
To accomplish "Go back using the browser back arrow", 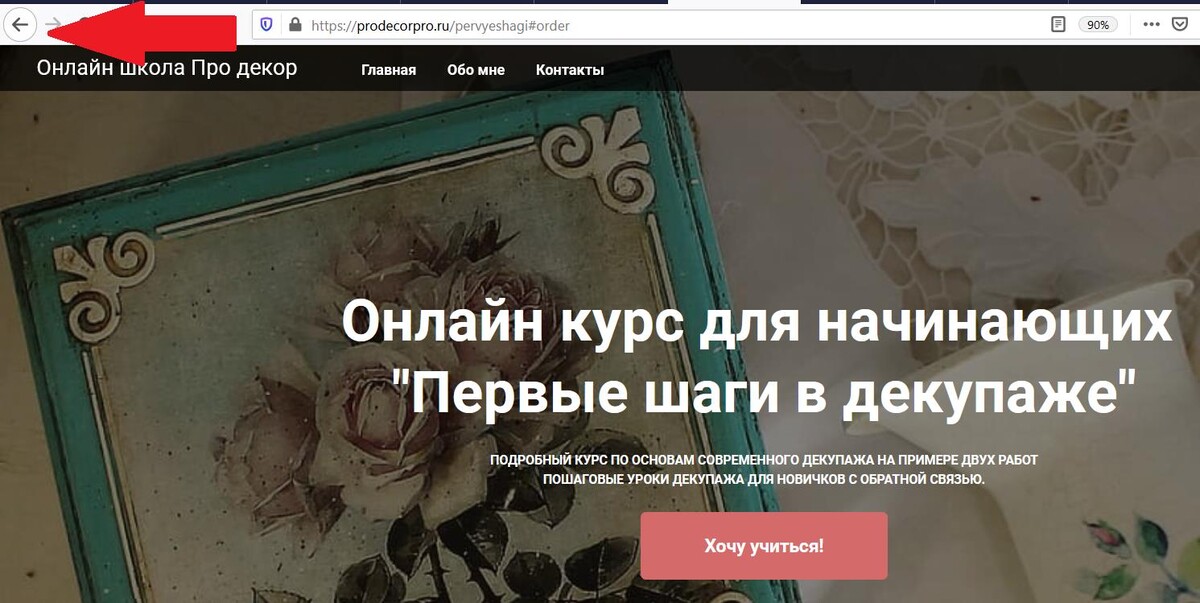I will click(x=20, y=25).
